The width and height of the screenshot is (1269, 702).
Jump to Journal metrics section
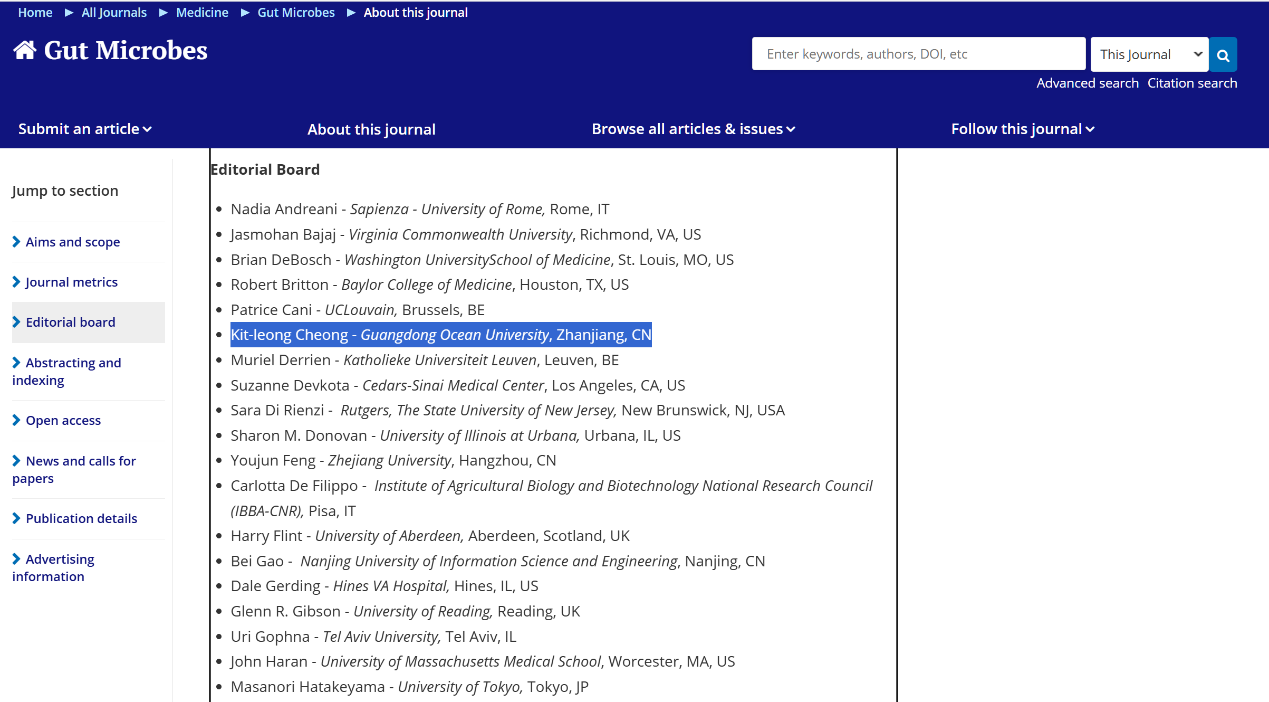pyautogui.click(x=71, y=282)
